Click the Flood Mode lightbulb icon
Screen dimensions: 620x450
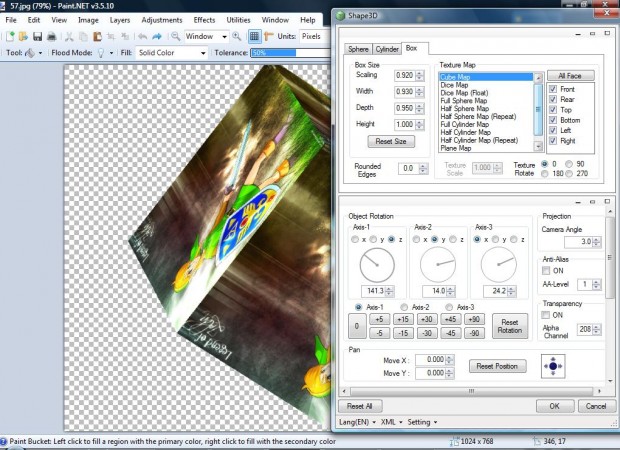tap(101, 53)
